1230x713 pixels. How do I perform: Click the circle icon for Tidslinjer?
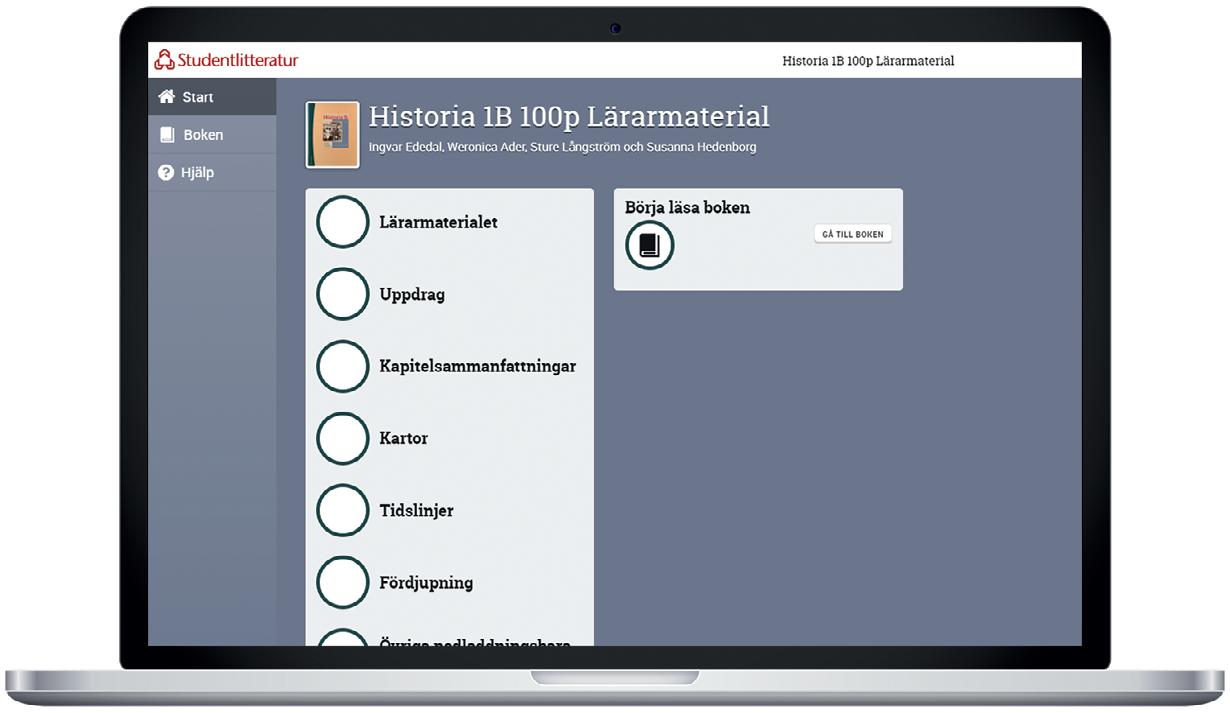coord(342,510)
